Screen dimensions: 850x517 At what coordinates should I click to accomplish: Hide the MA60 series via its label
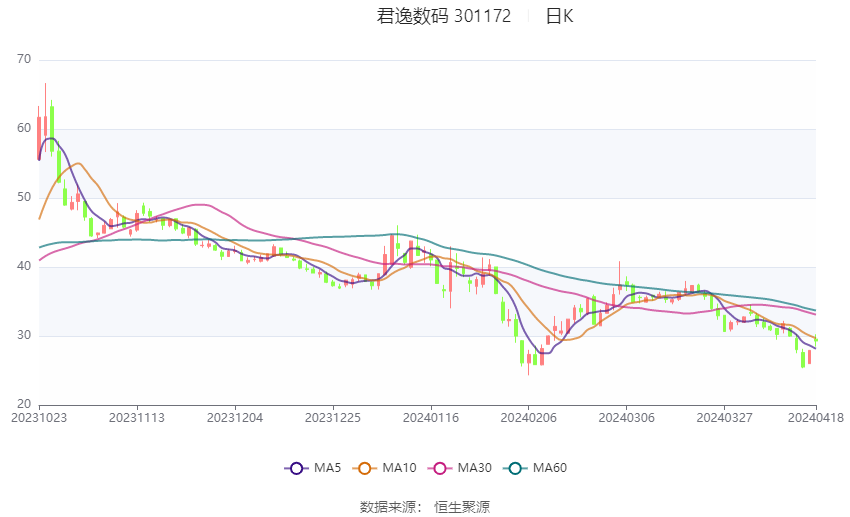[x=550, y=468]
